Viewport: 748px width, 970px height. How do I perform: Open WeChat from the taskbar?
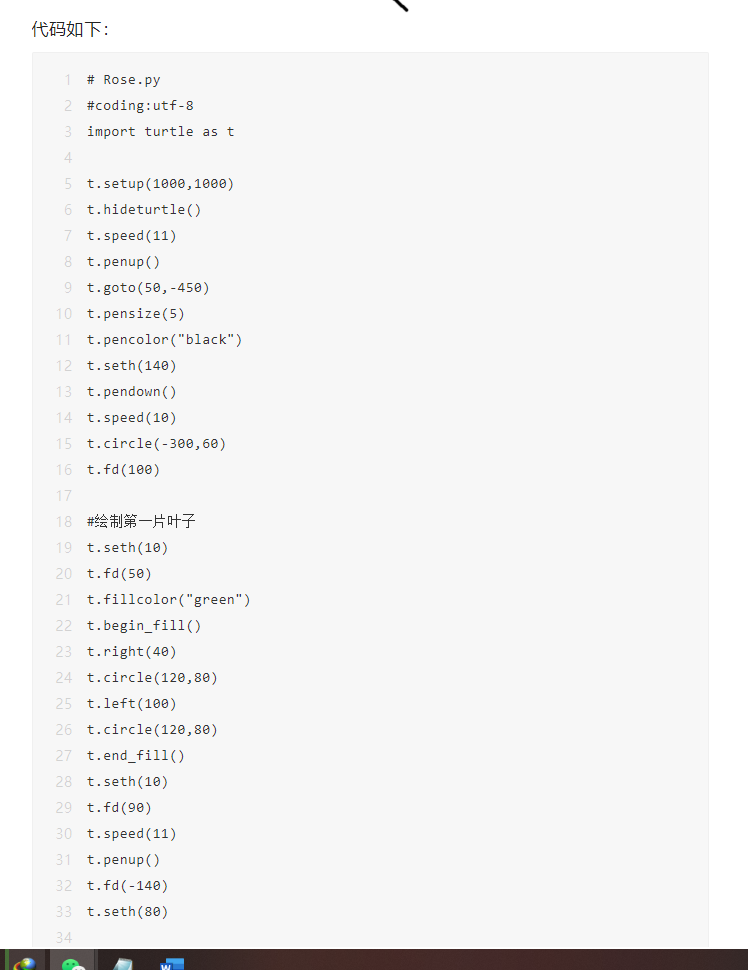coord(73,962)
